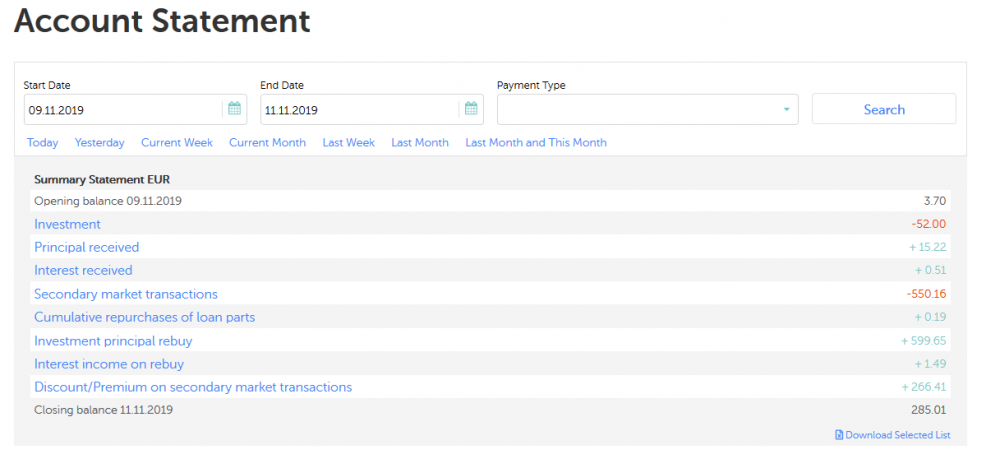The height and width of the screenshot is (468, 1000).
Task: Select the Today date shortcut
Action: pyautogui.click(x=42, y=142)
